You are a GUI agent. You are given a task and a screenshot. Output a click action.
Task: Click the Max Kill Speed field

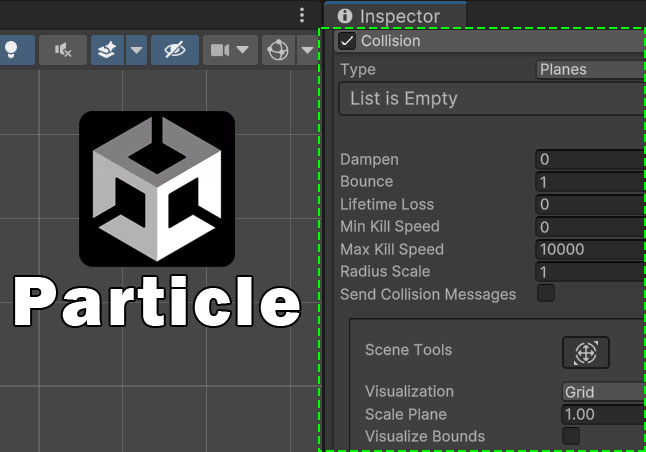[x=590, y=249]
